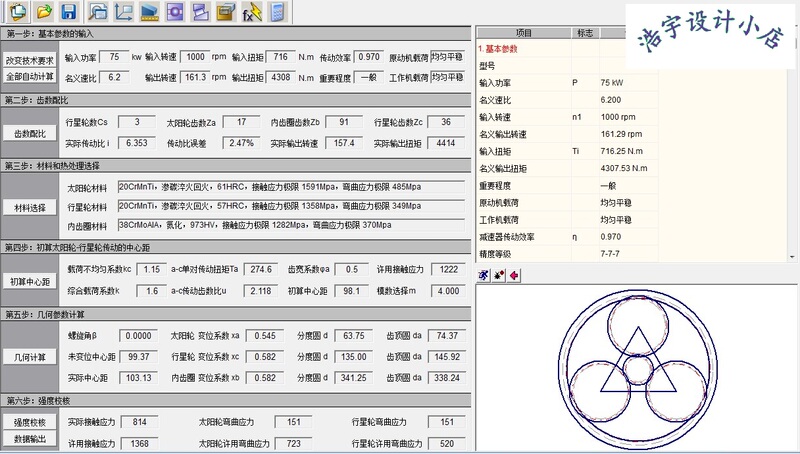Click the 行星轮数Cs field showing 3

137,122
